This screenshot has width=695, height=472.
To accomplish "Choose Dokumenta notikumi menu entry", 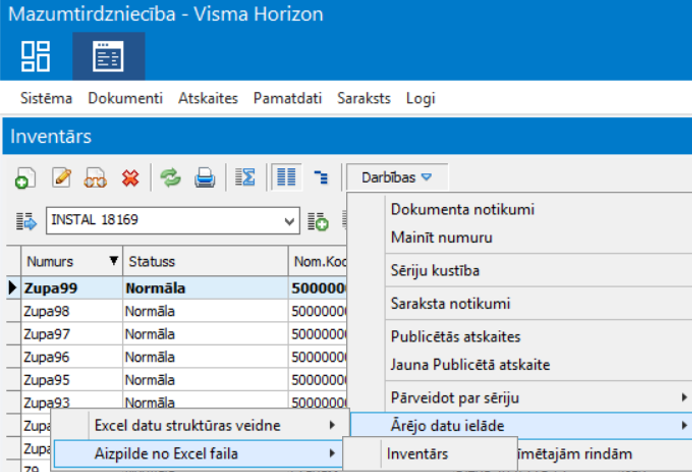I will click(x=463, y=209).
